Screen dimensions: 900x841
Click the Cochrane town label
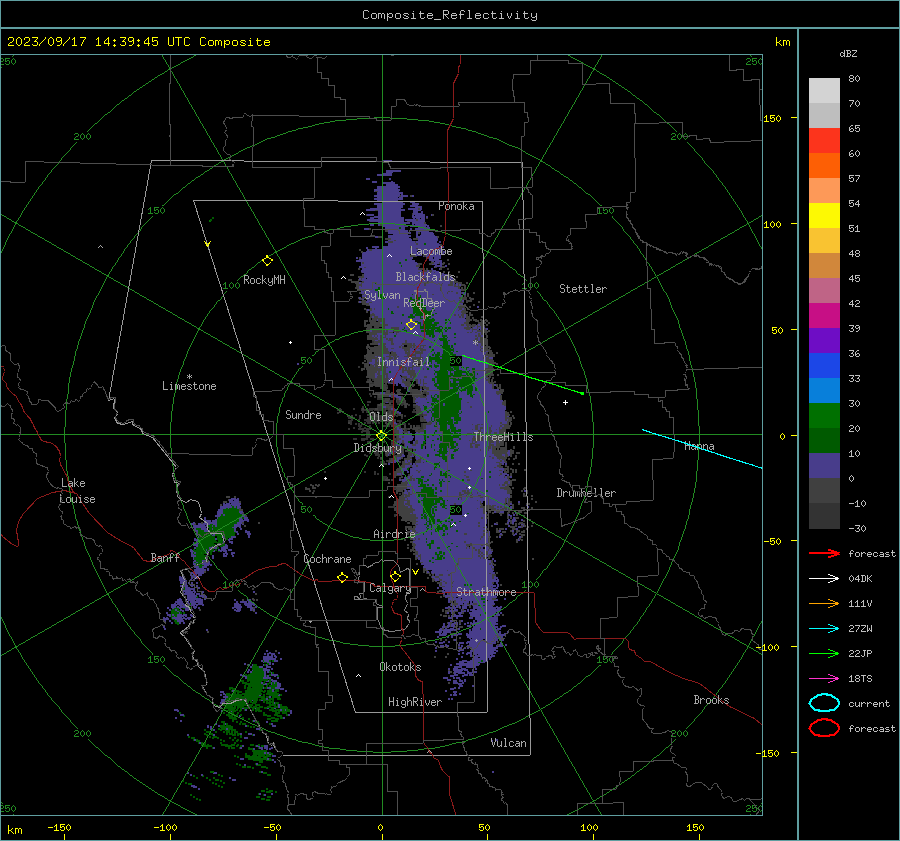click(x=327, y=559)
